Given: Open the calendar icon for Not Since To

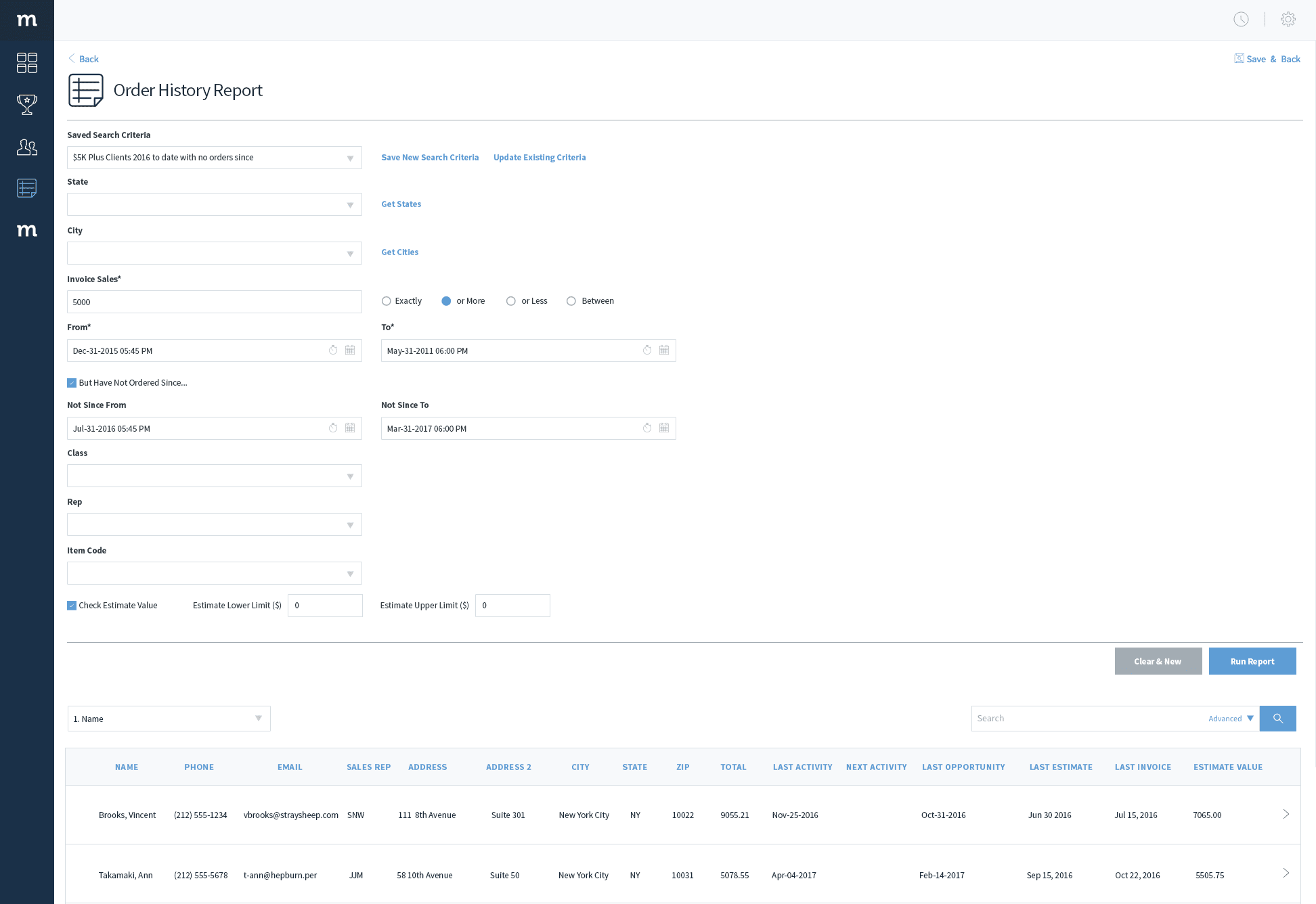Looking at the screenshot, I should (x=664, y=428).
